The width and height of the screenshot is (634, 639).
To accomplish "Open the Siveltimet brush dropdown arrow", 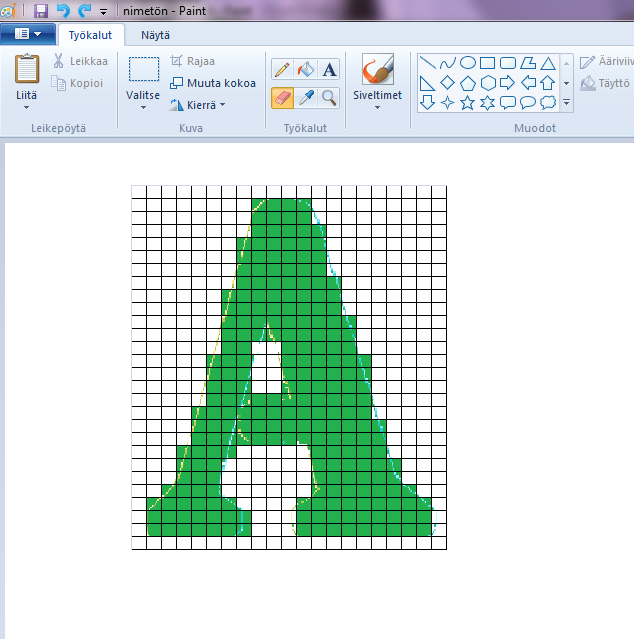I will coord(377,108).
